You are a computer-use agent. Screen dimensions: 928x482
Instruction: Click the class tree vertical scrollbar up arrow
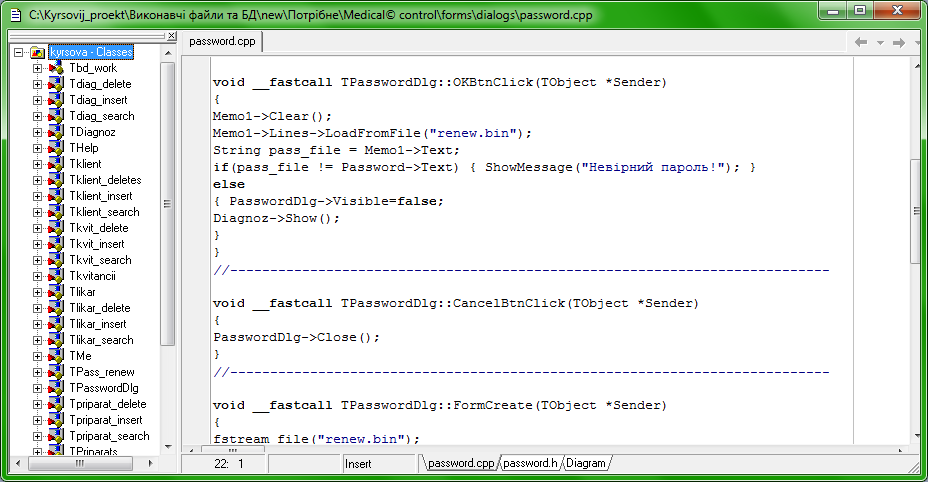tap(168, 53)
